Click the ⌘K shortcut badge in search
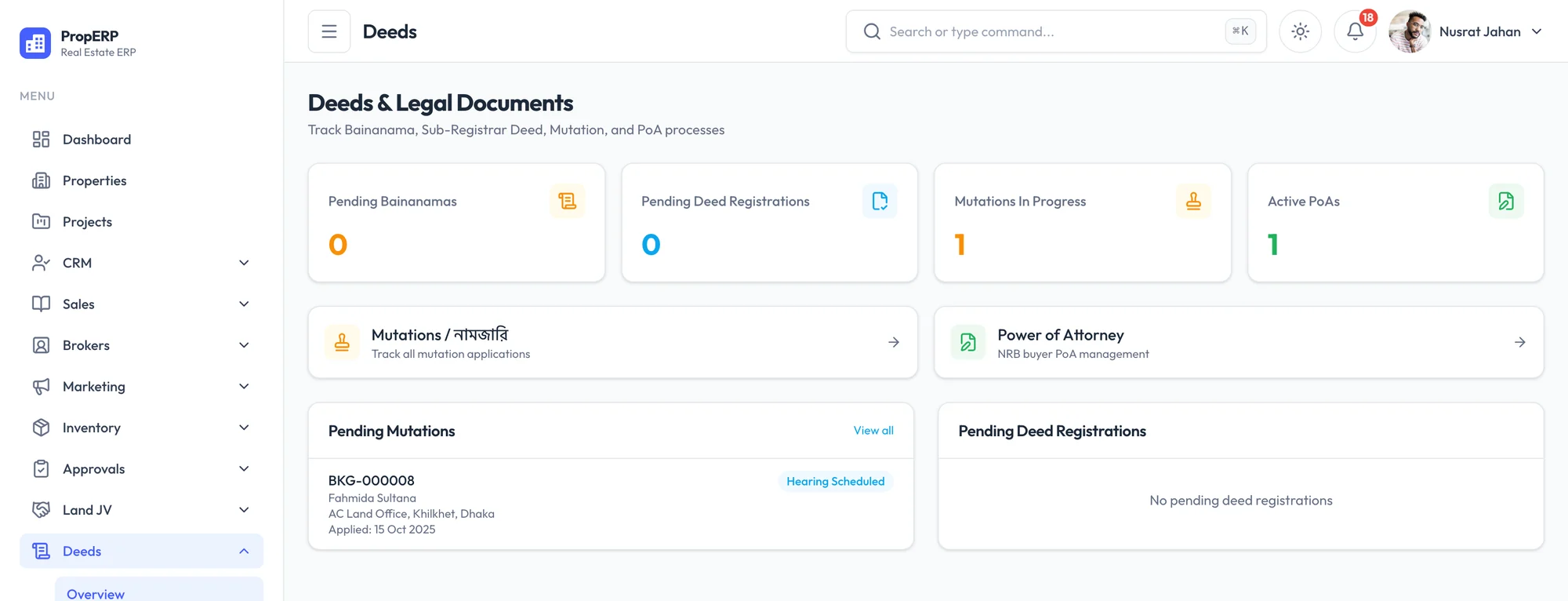This screenshot has height=601, width=1568. point(1240,31)
